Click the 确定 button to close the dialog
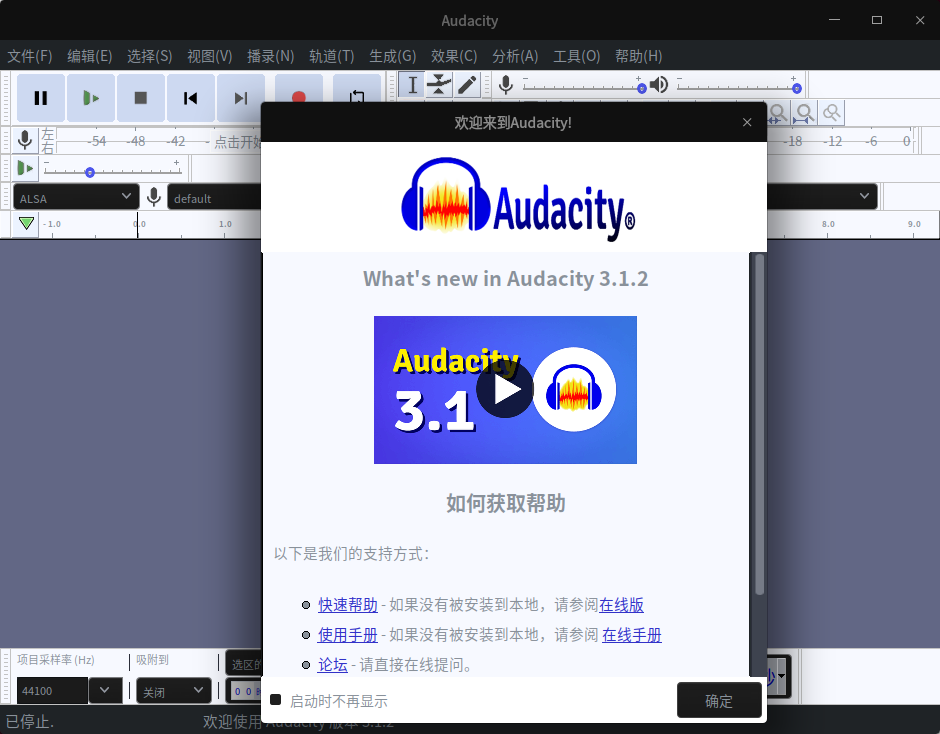940x734 pixels. (x=718, y=700)
